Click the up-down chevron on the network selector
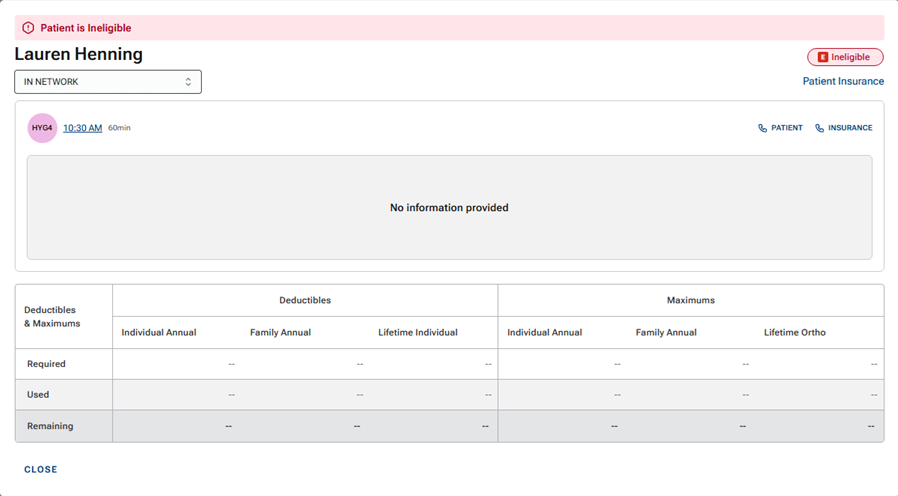898x496 pixels. (x=188, y=82)
